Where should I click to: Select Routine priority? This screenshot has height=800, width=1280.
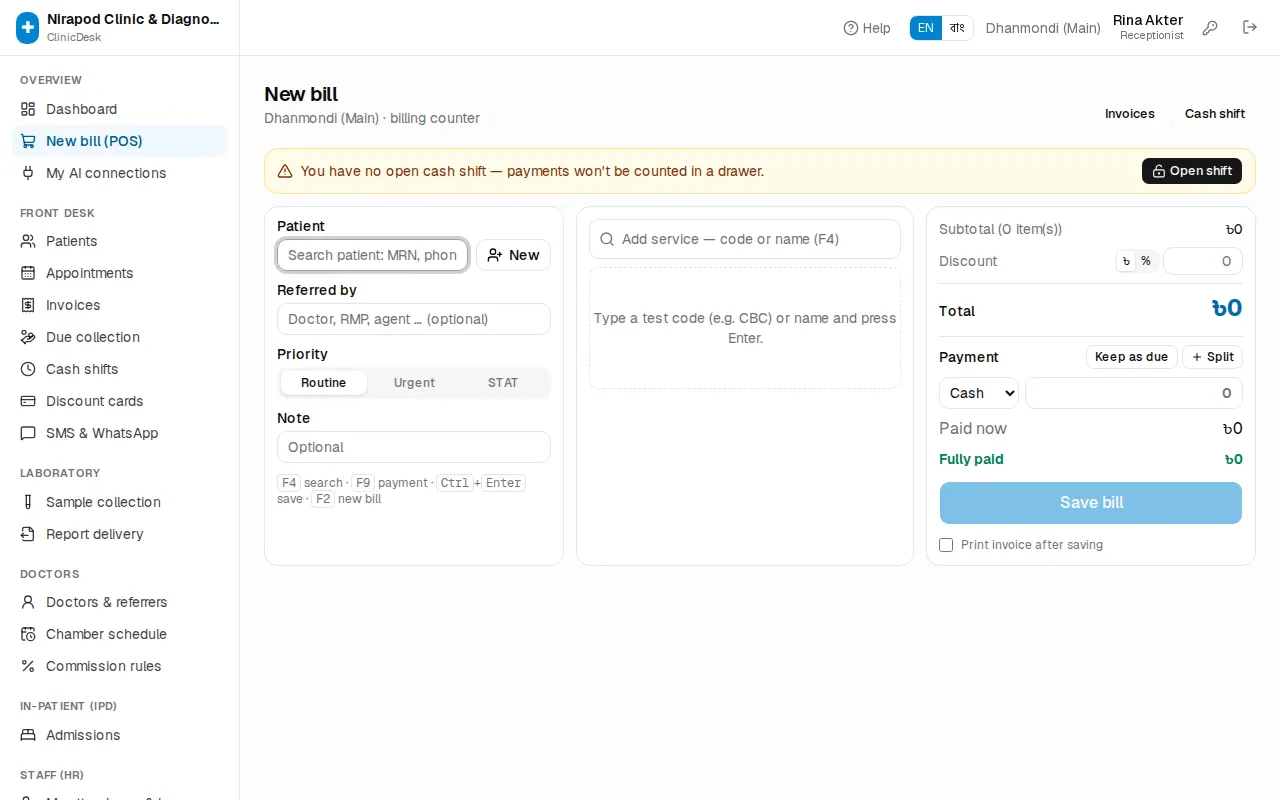tap(324, 383)
